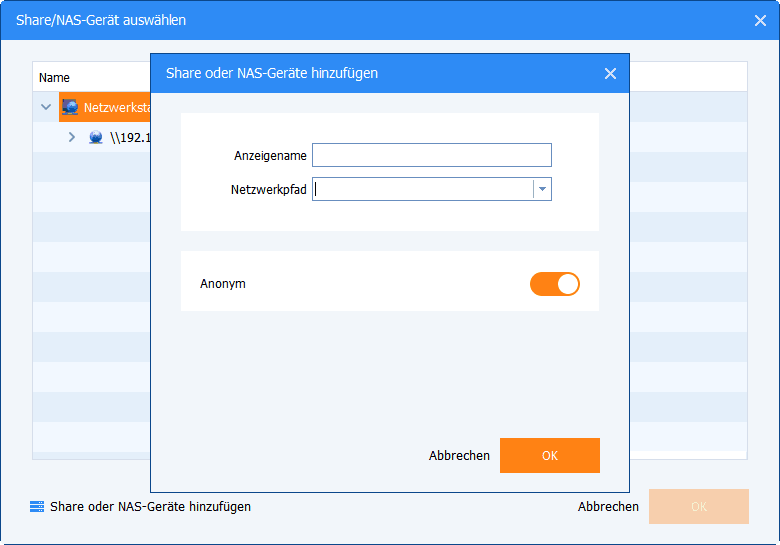Click into the Netzwerkpfad text box
The height and width of the screenshot is (545, 780).
pyautogui.click(x=422, y=189)
